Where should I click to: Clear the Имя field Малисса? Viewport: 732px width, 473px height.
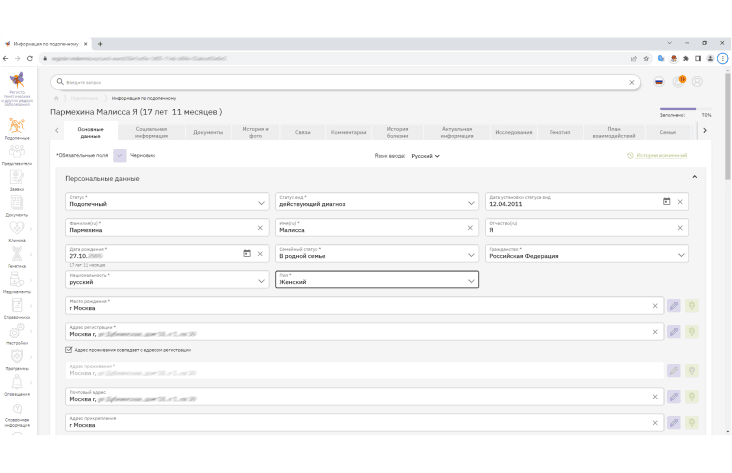(470, 228)
